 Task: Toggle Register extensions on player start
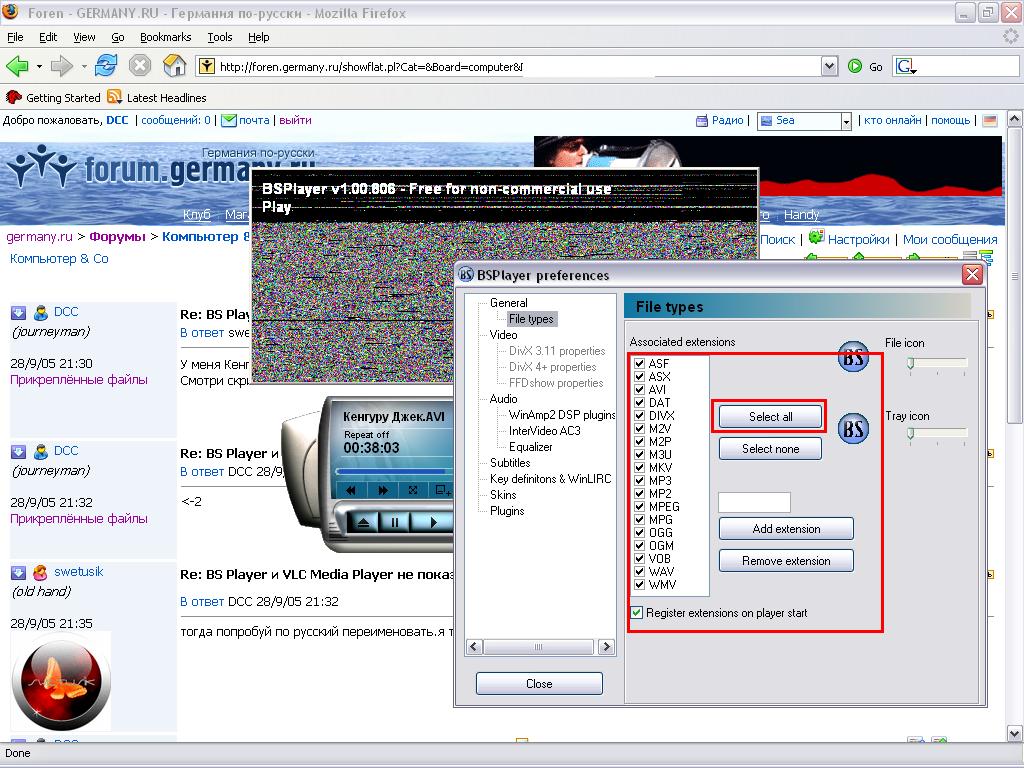click(x=637, y=613)
